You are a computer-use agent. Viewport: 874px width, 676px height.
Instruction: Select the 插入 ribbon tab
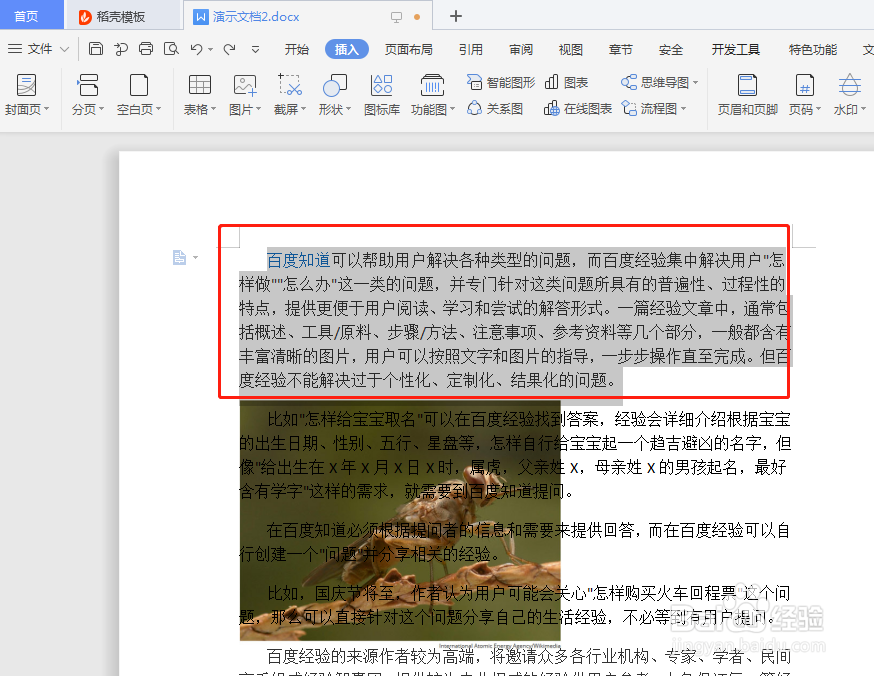tap(347, 50)
